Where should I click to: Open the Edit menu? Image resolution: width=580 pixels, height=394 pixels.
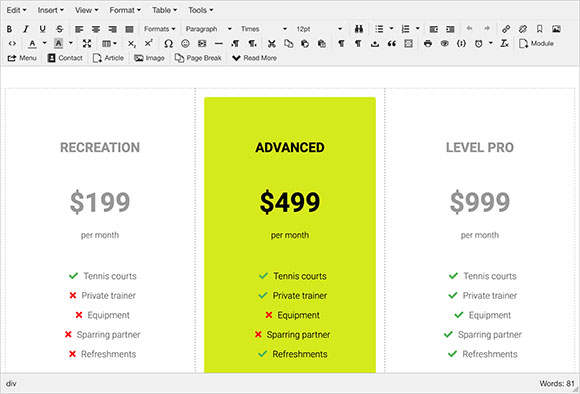[x=16, y=10]
